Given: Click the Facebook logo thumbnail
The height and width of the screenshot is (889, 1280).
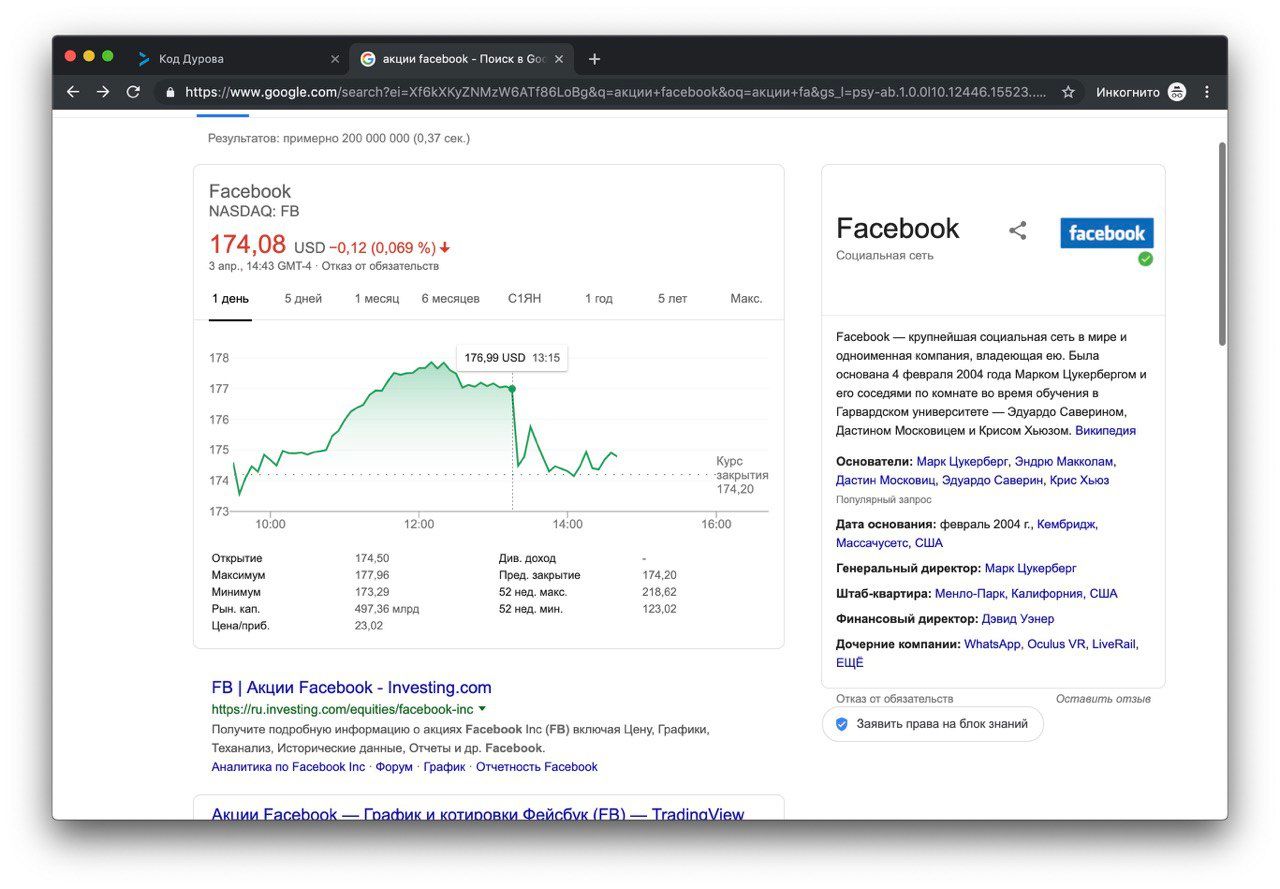Looking at the screenshot, I should 1106,233.
